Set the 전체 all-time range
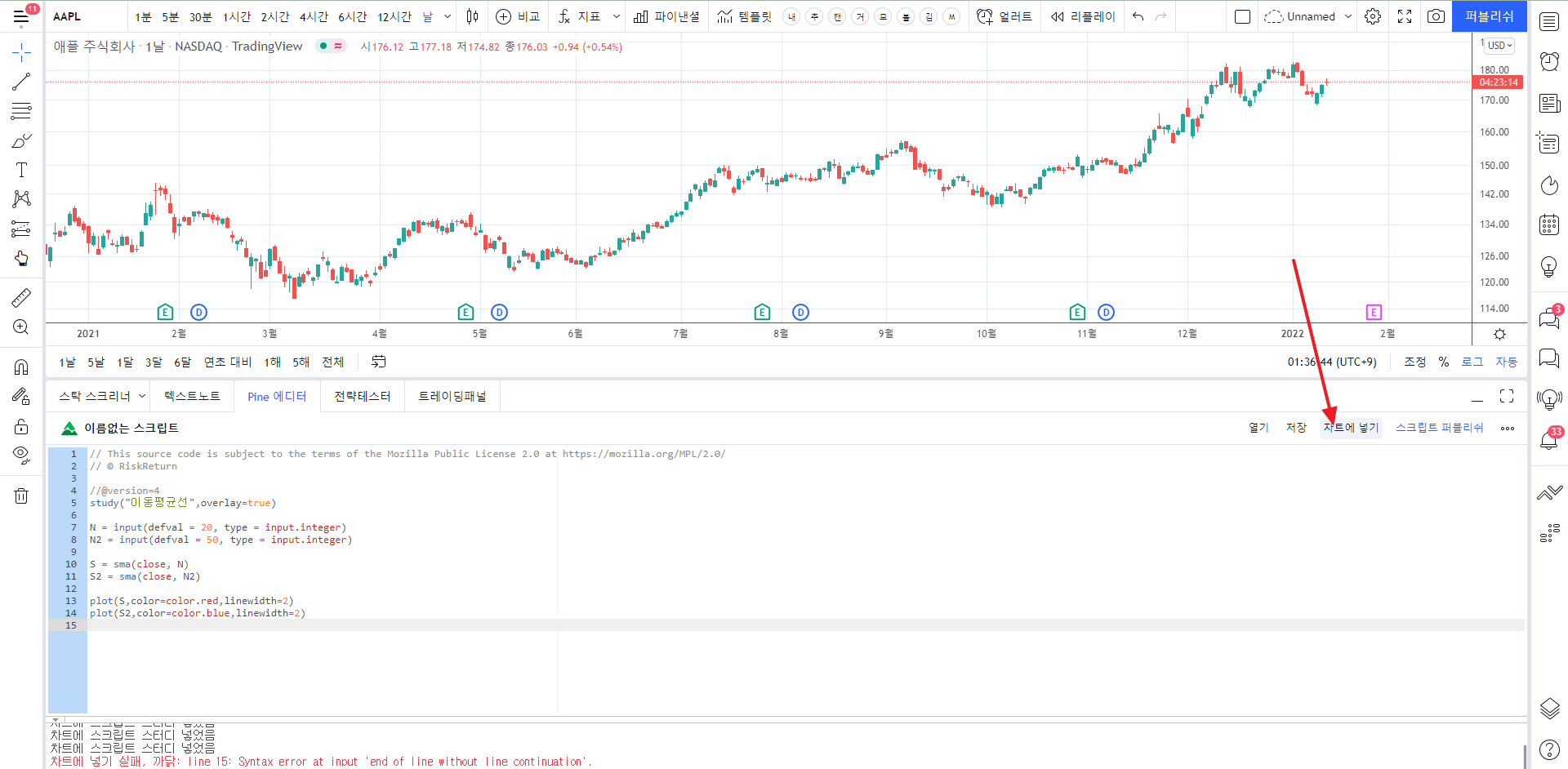This screenshot has height=769, width=1568. (x=333, y=362)
